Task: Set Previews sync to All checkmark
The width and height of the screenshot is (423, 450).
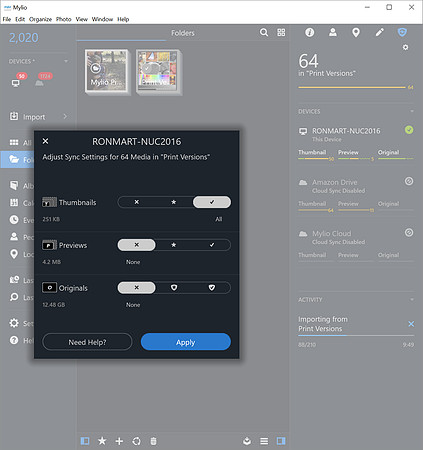Action: [212, 245]
